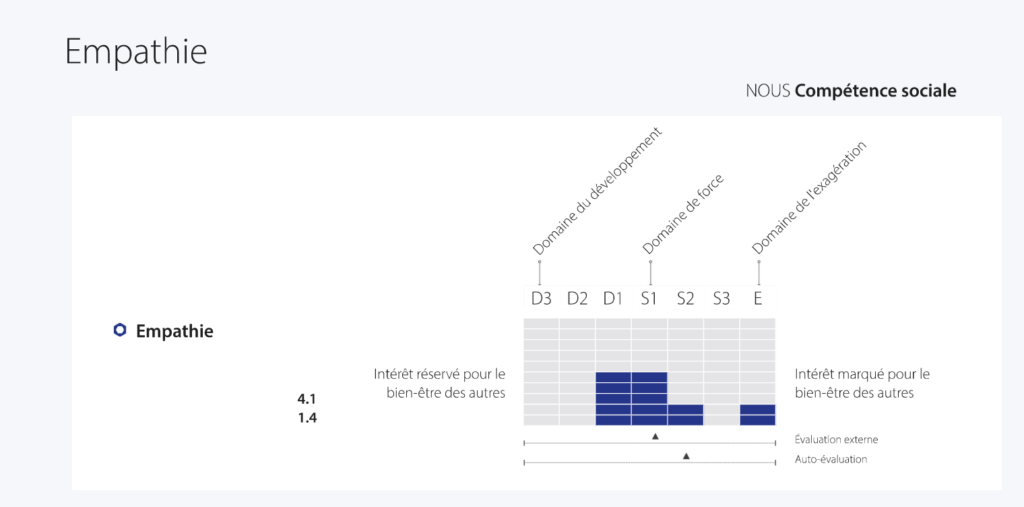The height and width of the screenshot is (507, 1024).
Task: Select the S1 column label
Action: click(x=649, y=298)
